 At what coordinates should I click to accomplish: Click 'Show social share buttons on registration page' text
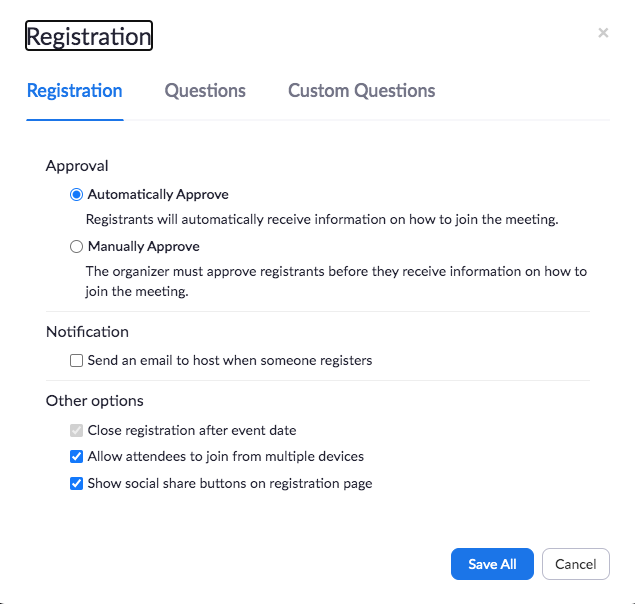click(230, 483)
